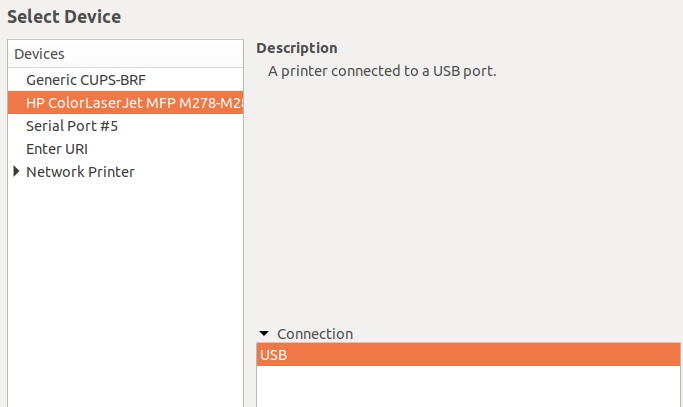Choose Serial Port #5 in Devices

[73, 126]
